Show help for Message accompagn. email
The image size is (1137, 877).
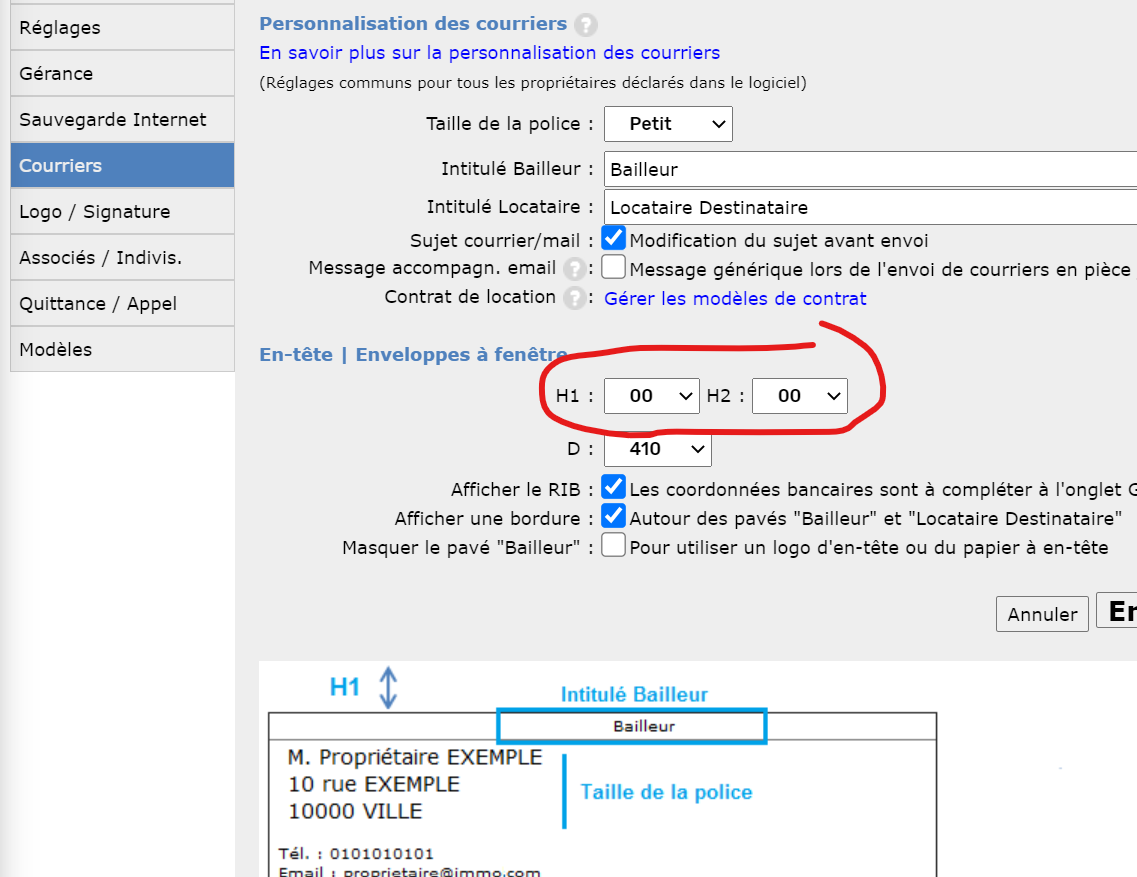(x=574, y=269)
